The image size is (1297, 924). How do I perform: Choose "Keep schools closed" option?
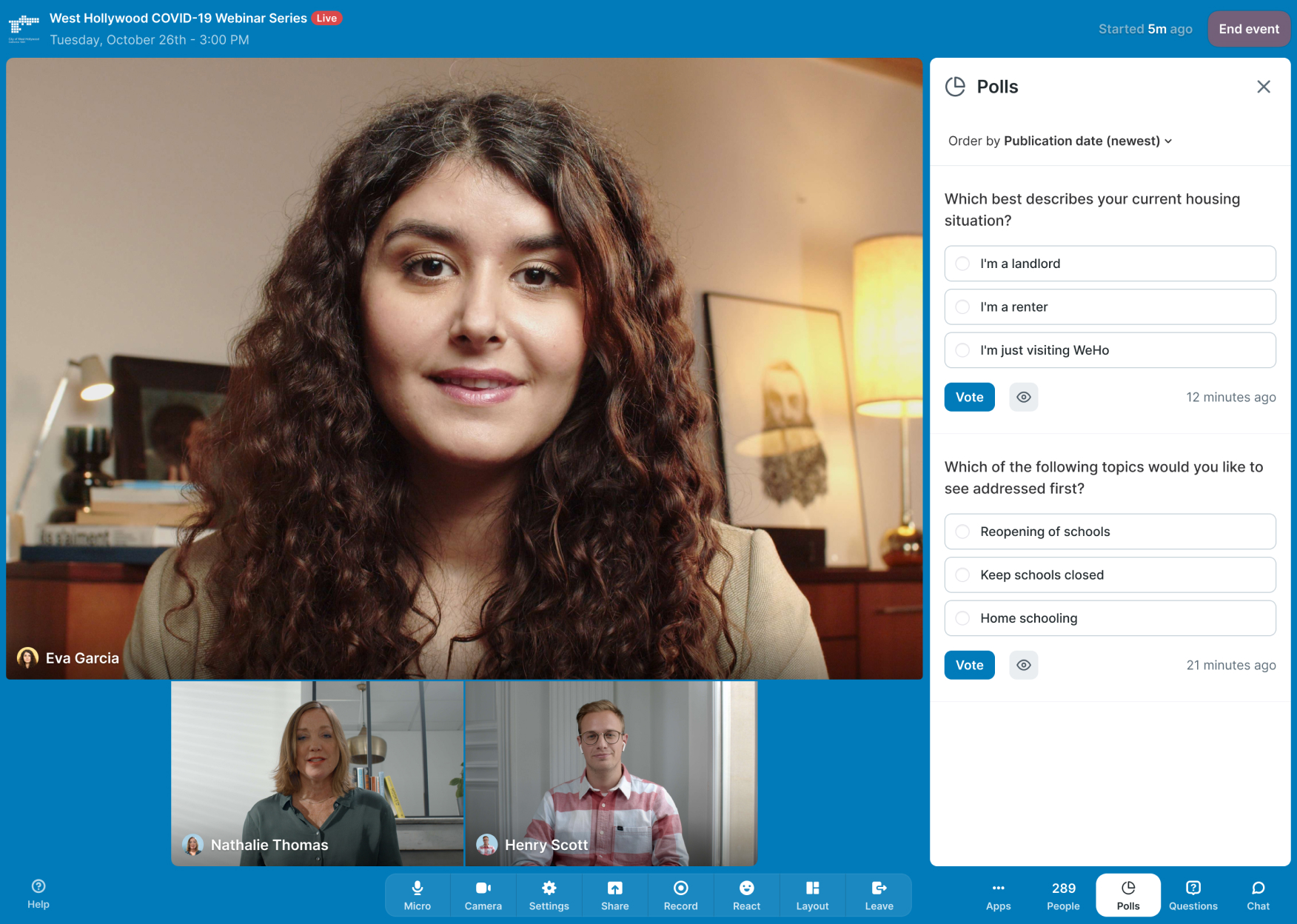(1110, 575)
